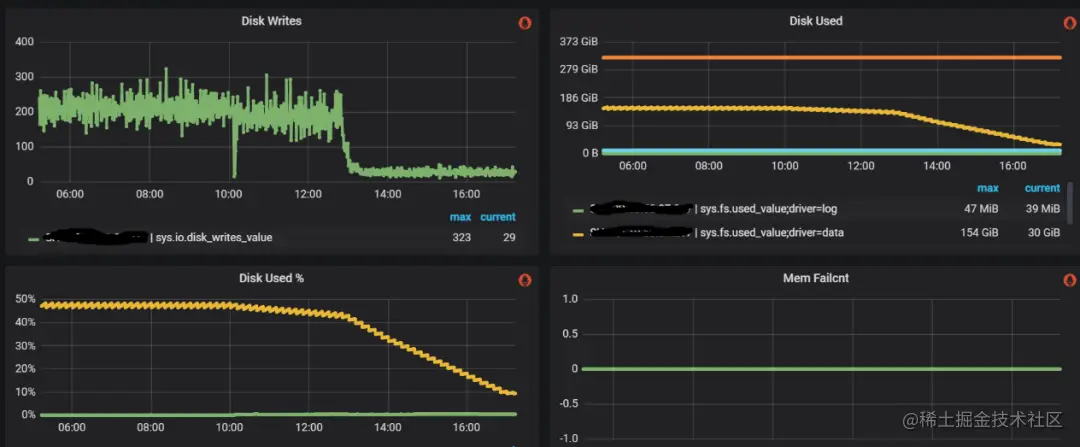
Task: Click the Disk Used legend scrollbar
Action: coord(1070,202)
